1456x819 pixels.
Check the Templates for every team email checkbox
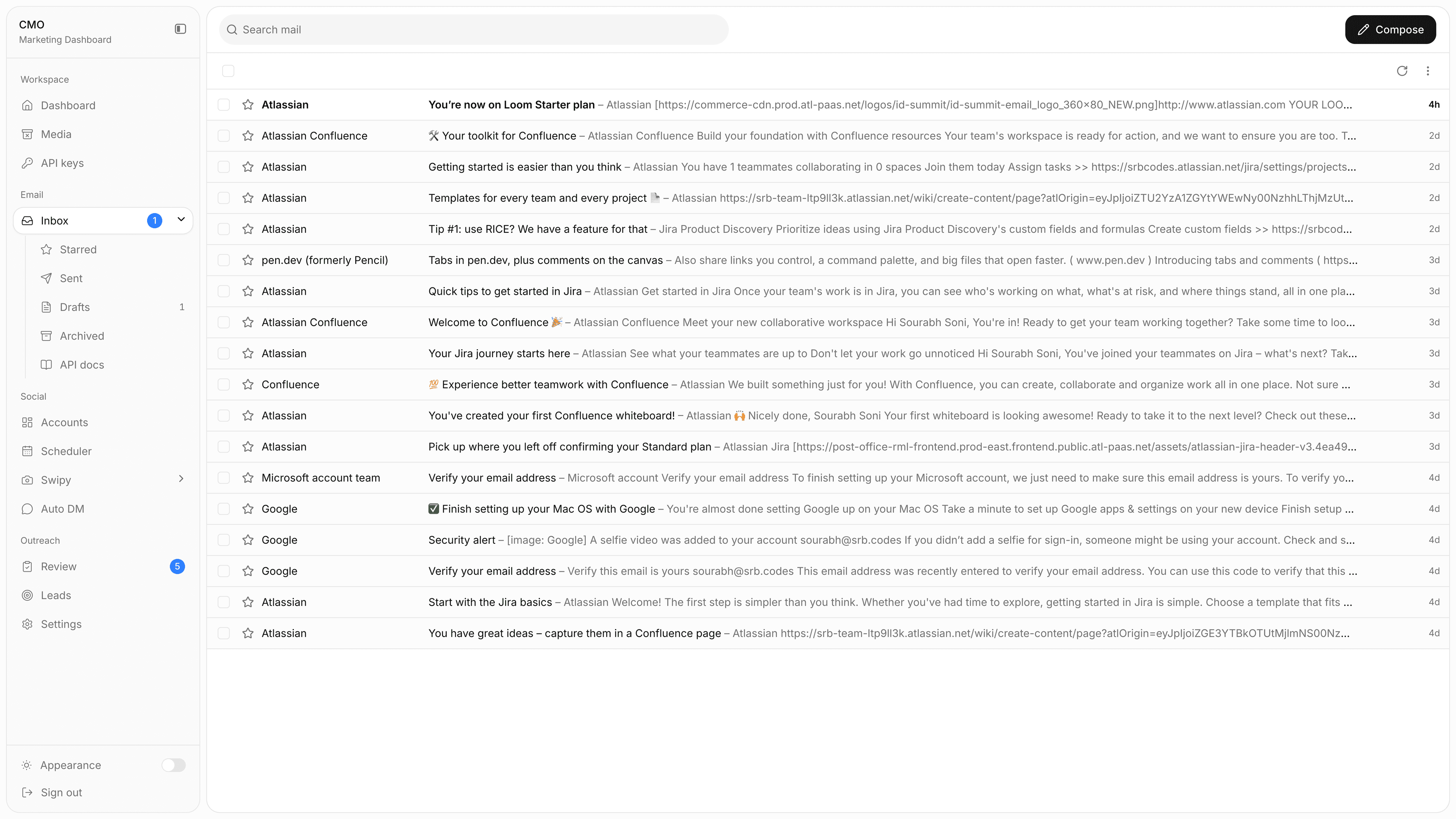224,198
